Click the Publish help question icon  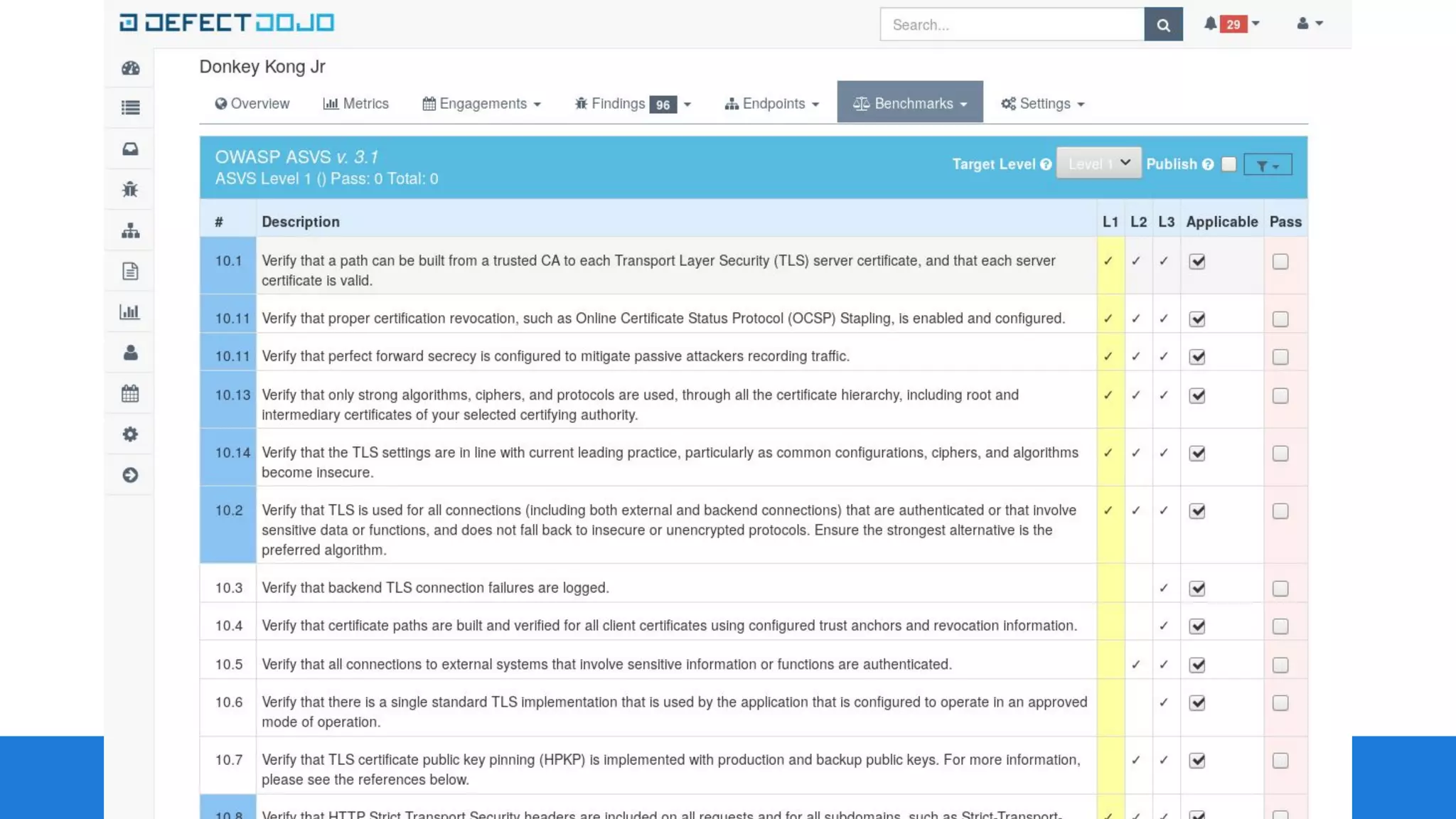(1208, 164)
